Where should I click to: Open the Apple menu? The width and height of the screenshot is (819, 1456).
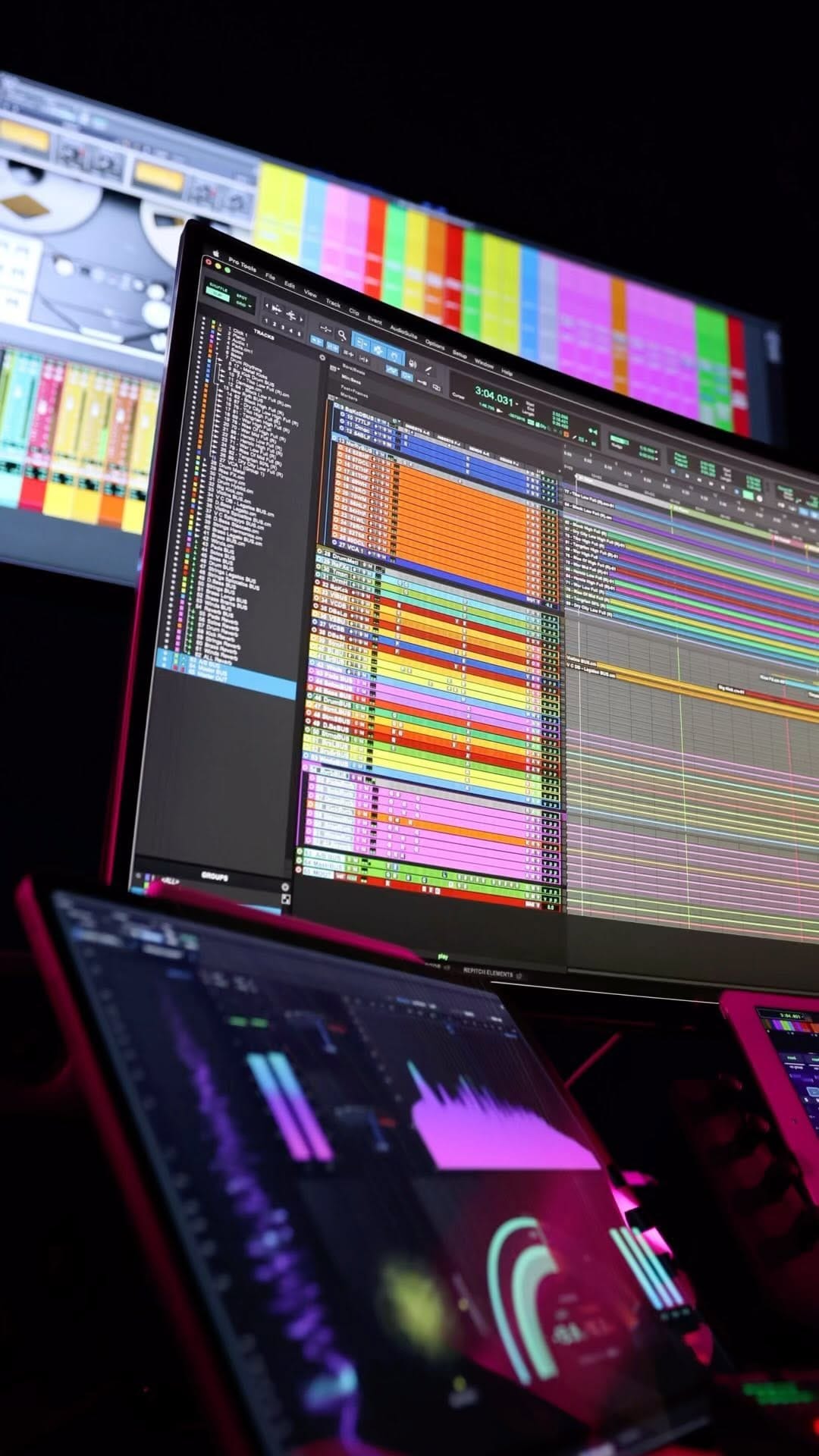pos(216,254)
